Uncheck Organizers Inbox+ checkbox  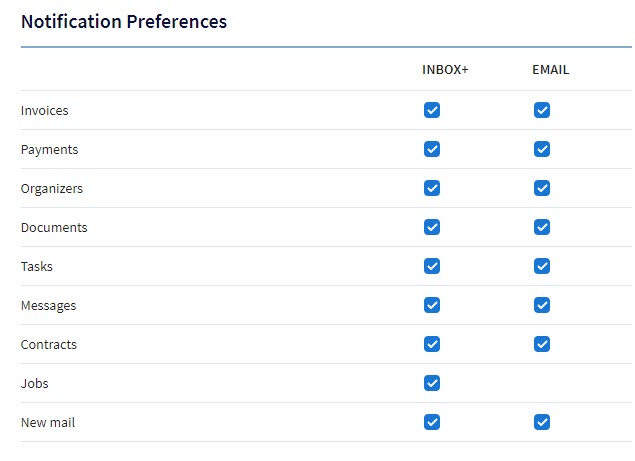pyautogui.click(x=432, y=188)
